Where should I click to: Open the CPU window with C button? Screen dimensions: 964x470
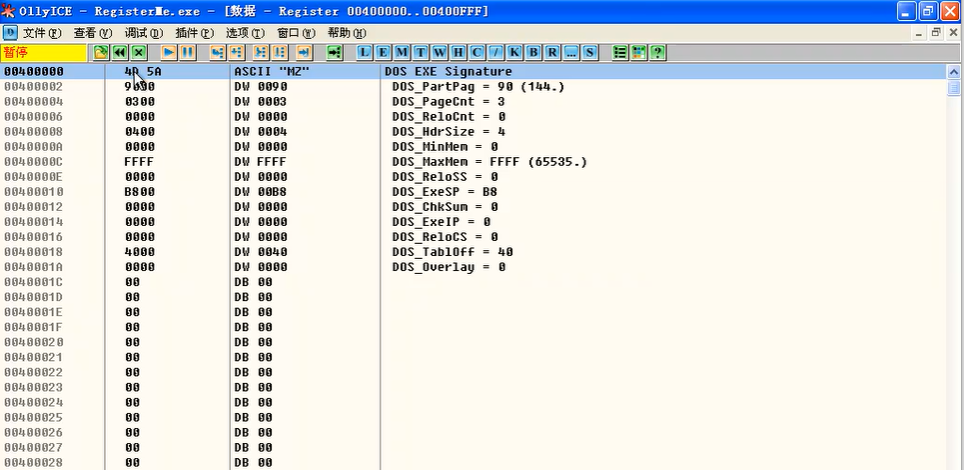(x=477, y=53)
